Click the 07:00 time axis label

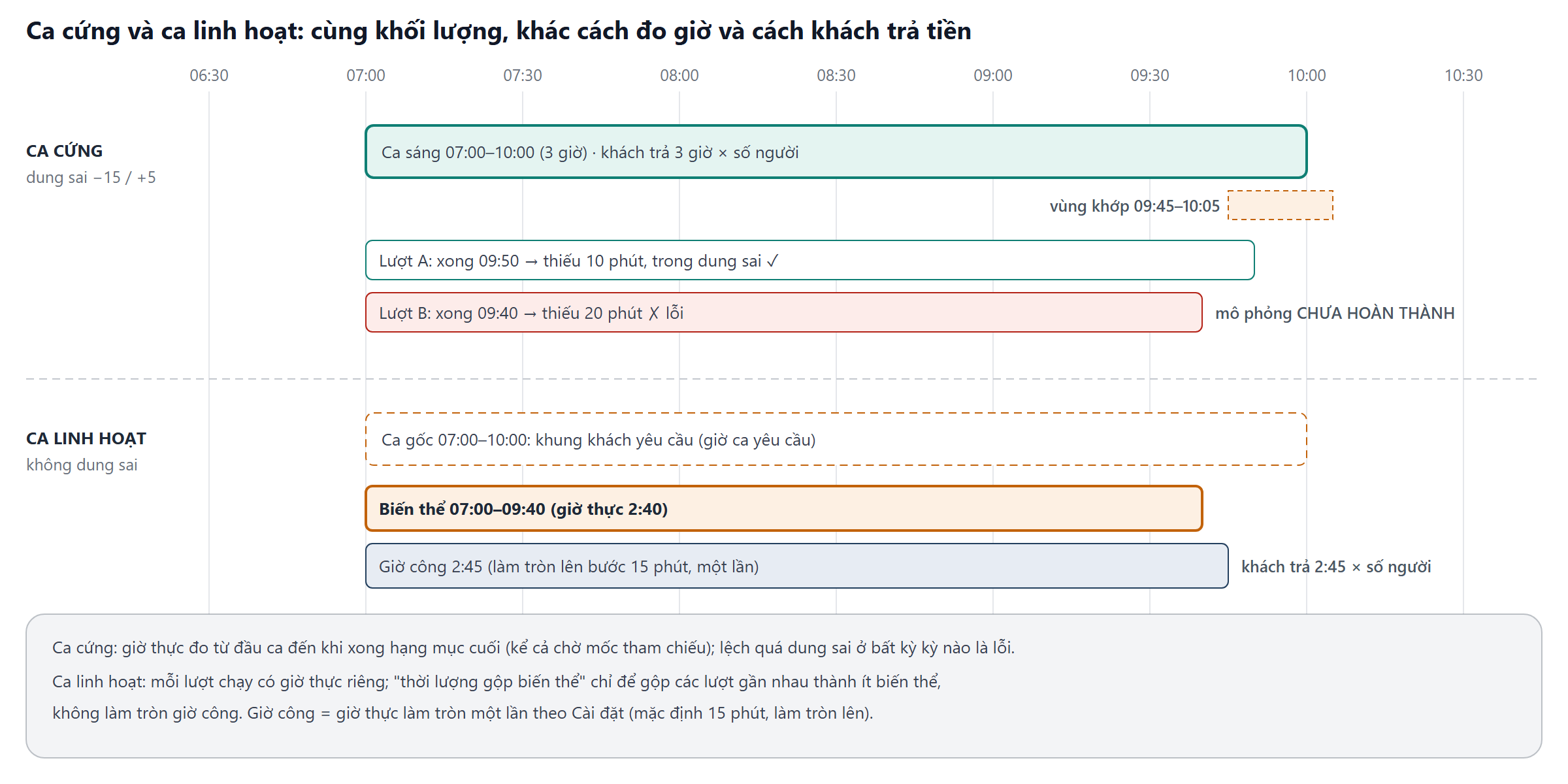point(366,75)
